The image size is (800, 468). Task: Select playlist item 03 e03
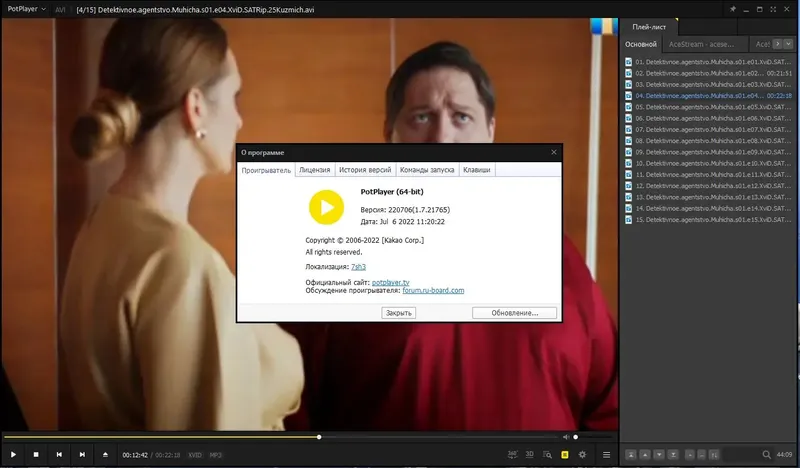tap(709, 84)
